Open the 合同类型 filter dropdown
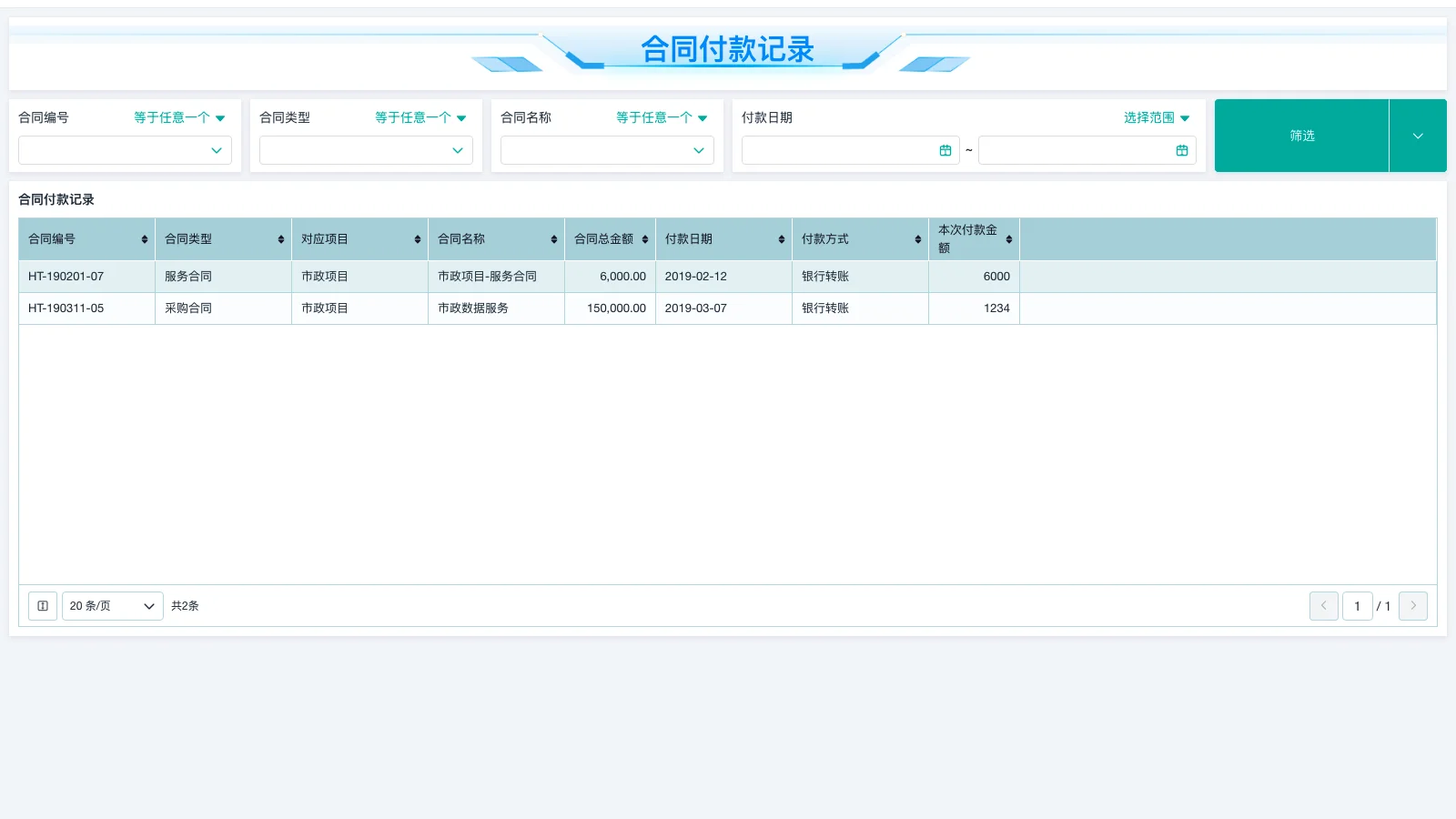 (365, 149)
